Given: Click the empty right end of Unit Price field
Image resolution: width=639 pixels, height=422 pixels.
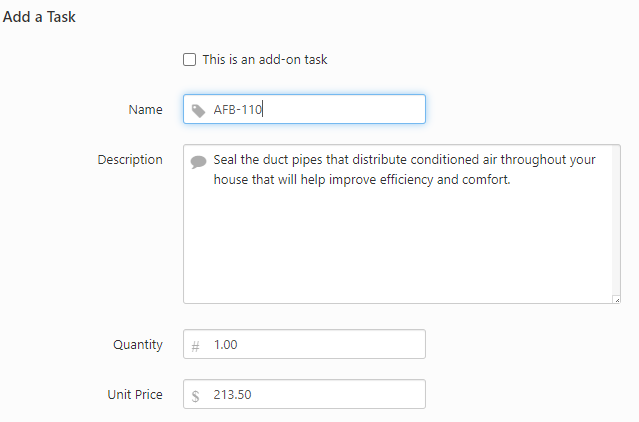Looking at the screenshot, I should click(380, 395).
